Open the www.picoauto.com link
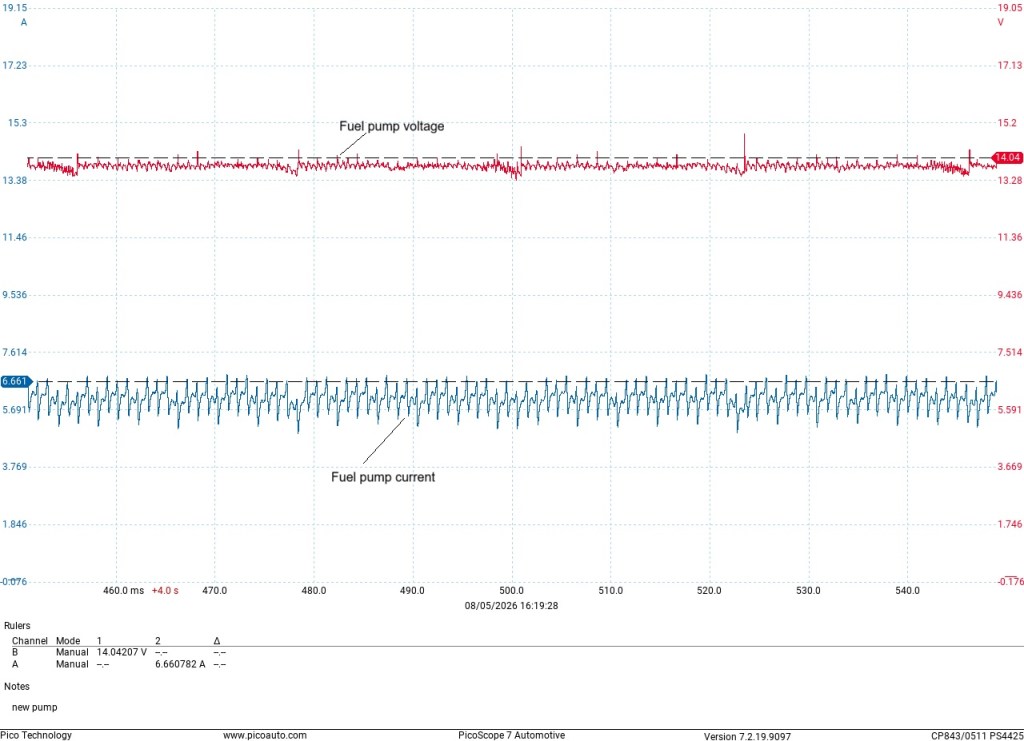Viewport: 1024px width, 741px height. [x=264, y=735]
